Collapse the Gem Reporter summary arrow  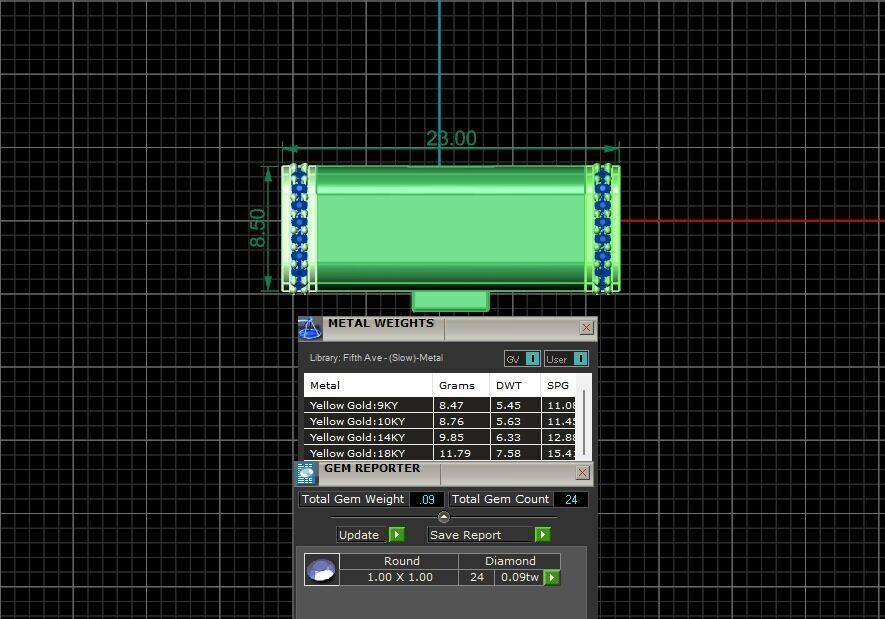[x=444, y=516]
